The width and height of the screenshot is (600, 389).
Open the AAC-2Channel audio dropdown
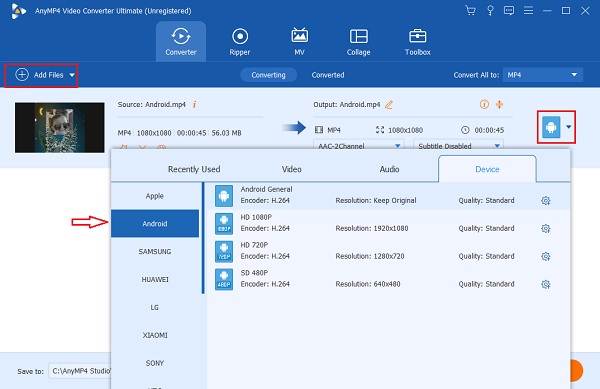[359, 145]
